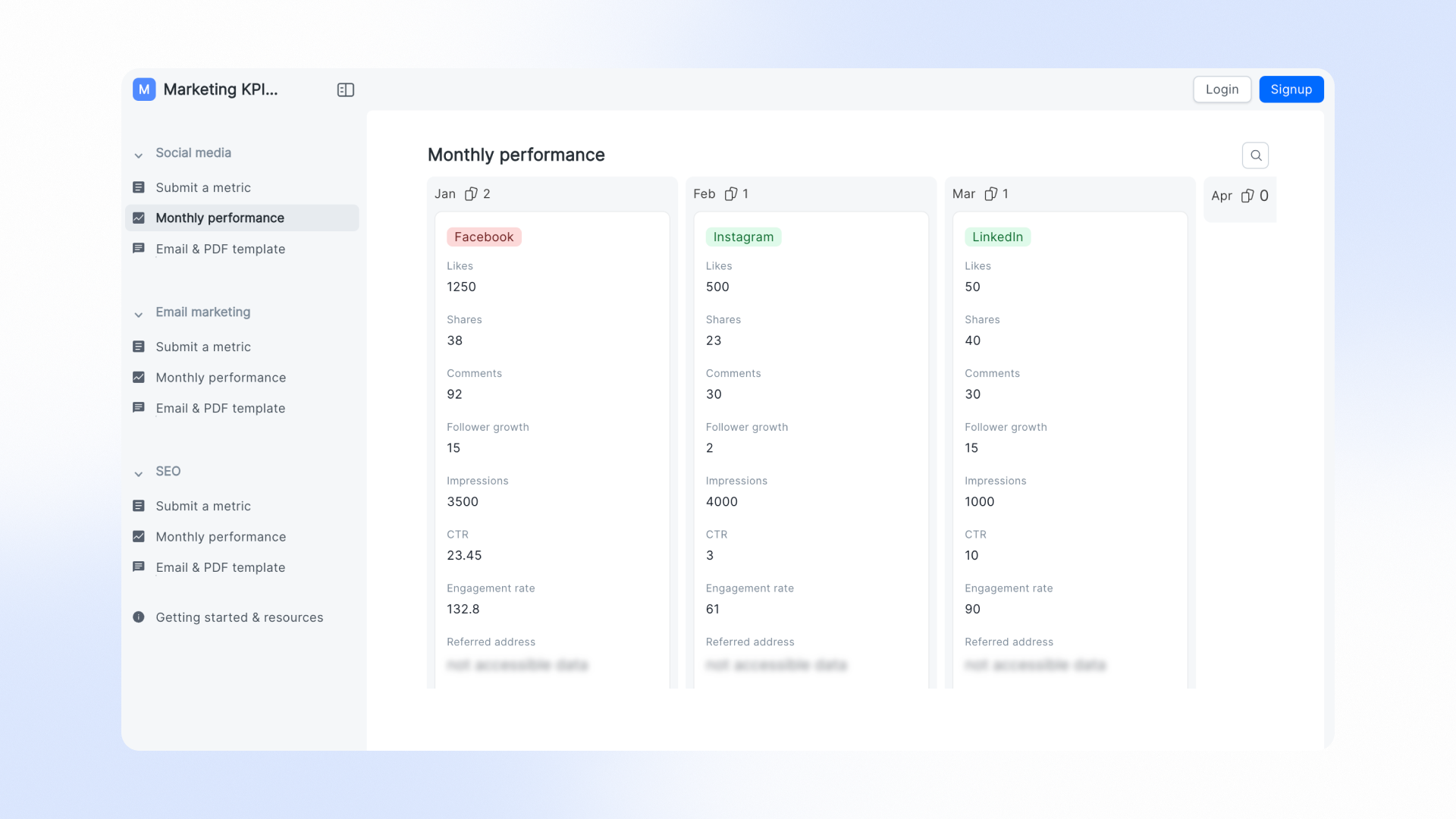Image resolution: width=1456 pixels, height=819 pixels.
Task: Open Email & PDF template under Email marketing
Action: [x=242, y=408]
